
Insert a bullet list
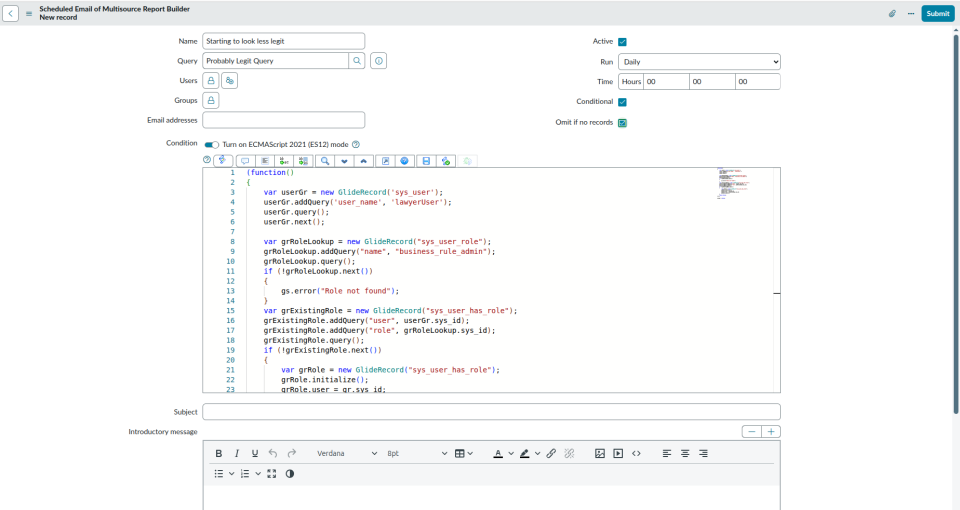pos(219,473)
